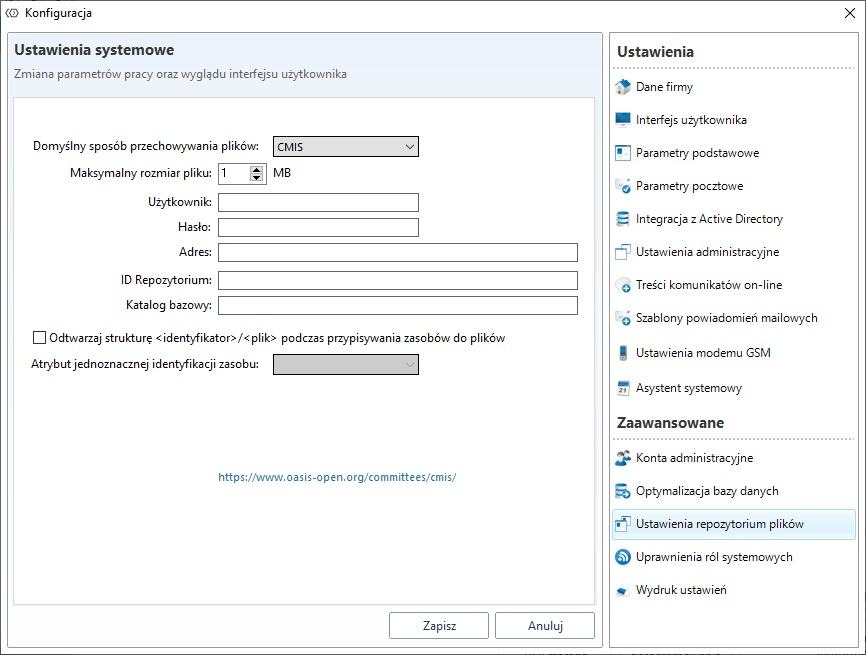Go to Szablony powiadomień mailowych
The image size is (866, 655).
click(x=726, y=318)
